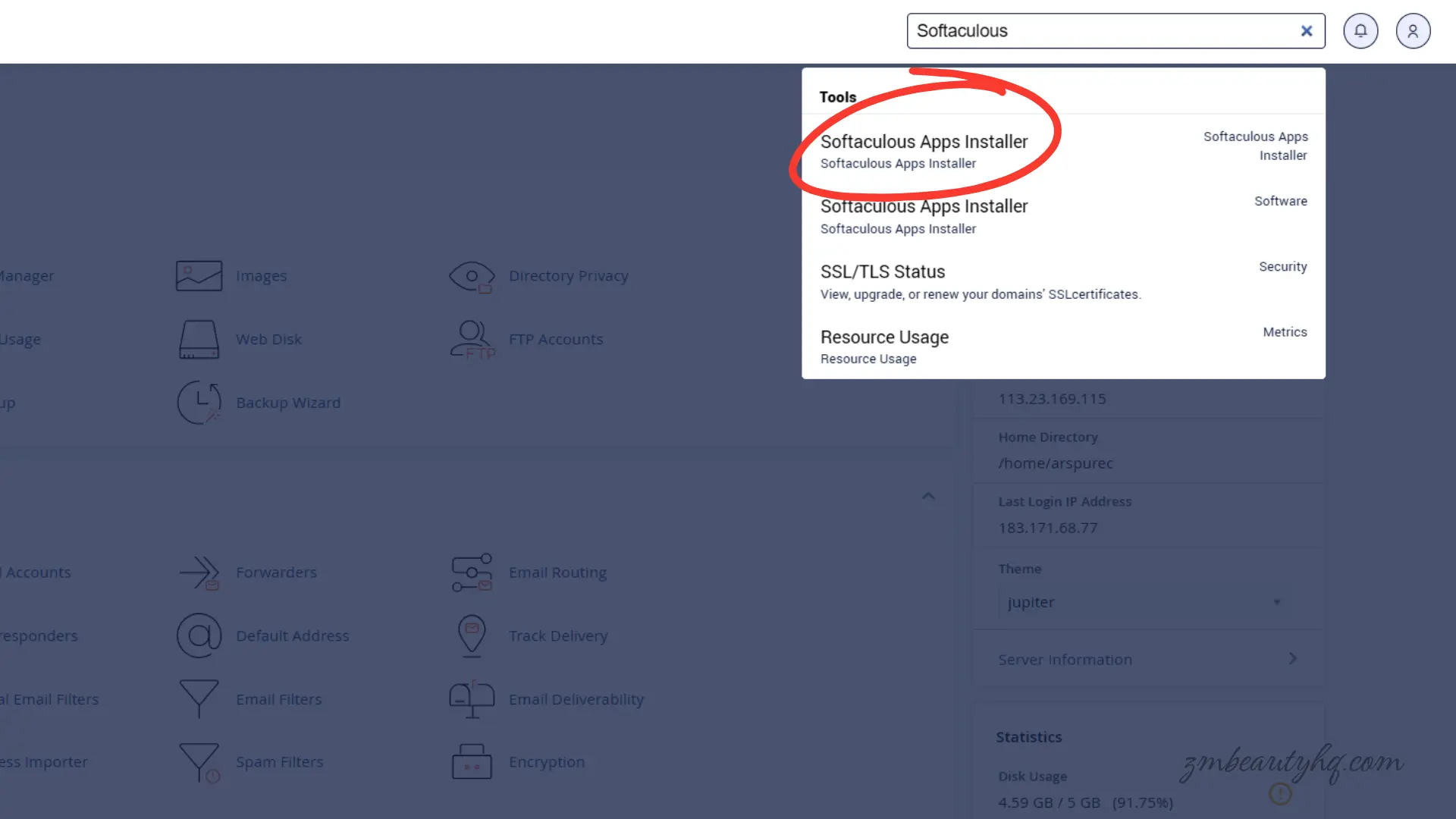Open Global Email Filters link
1456x819 pixels.
(x=49, y=699)
